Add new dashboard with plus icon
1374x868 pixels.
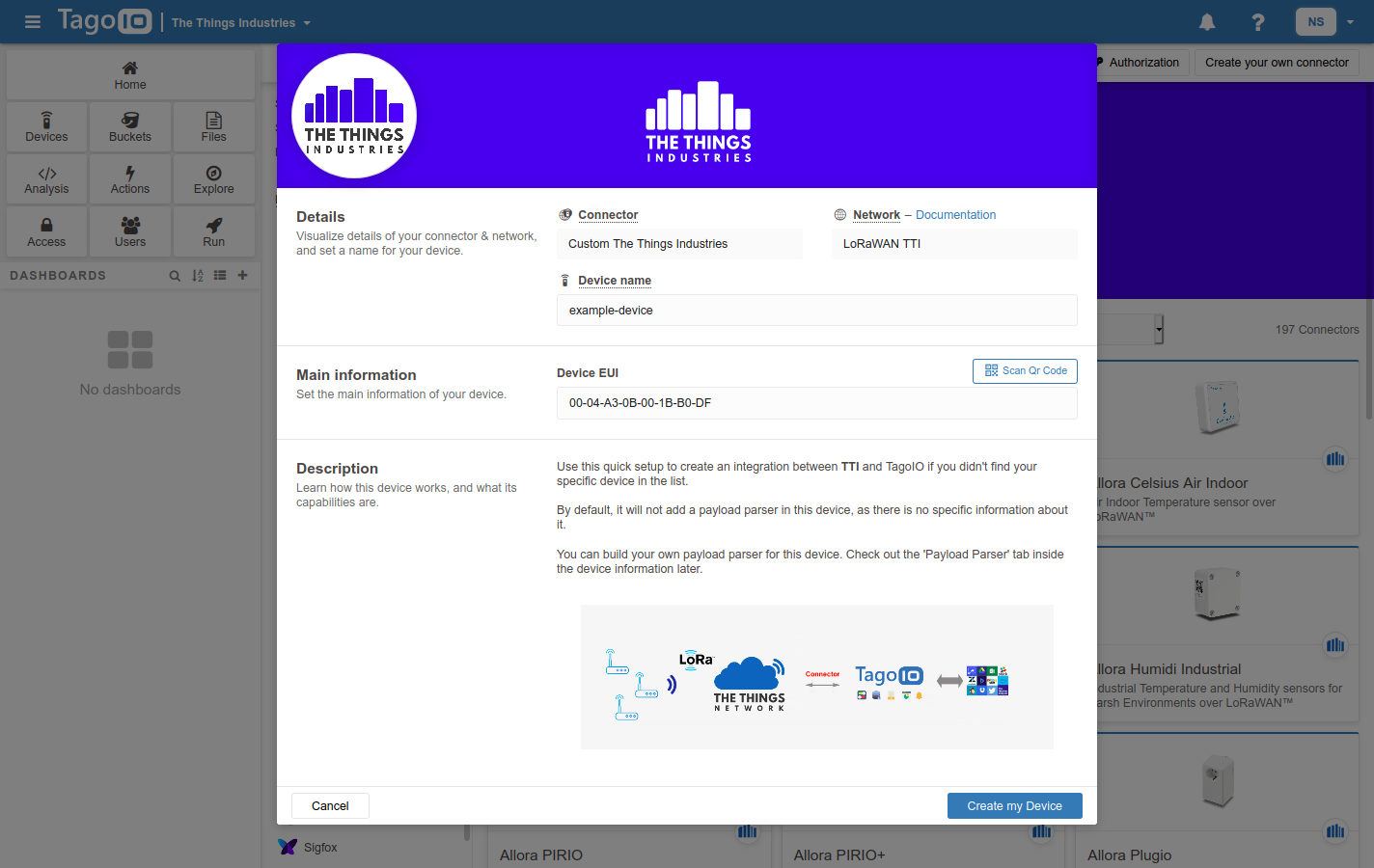pos(242,276)
